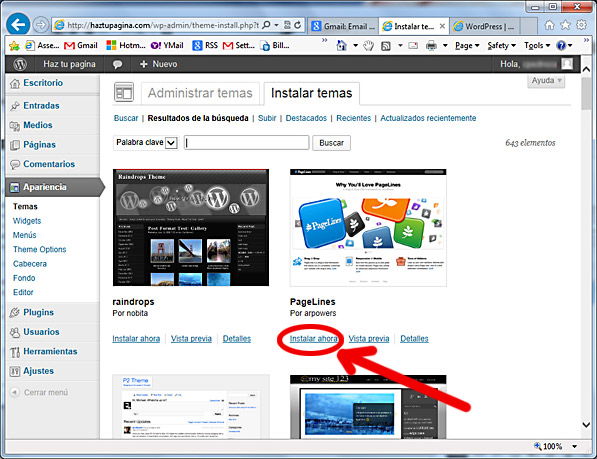Click the command bar Home icon
597x459 pixels.
coord(342,46)
